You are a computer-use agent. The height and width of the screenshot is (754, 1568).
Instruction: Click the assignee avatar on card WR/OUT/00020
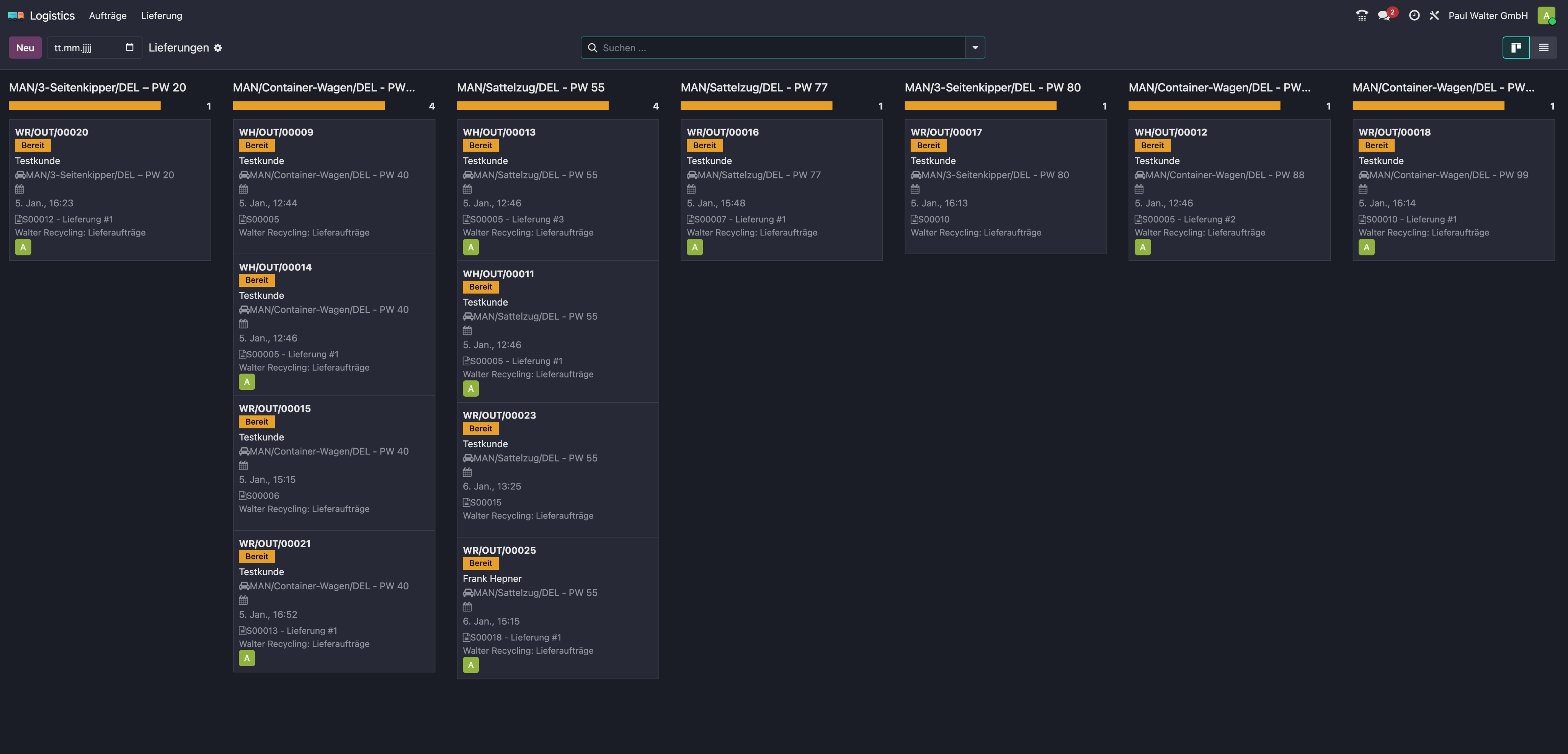[23, 247]
